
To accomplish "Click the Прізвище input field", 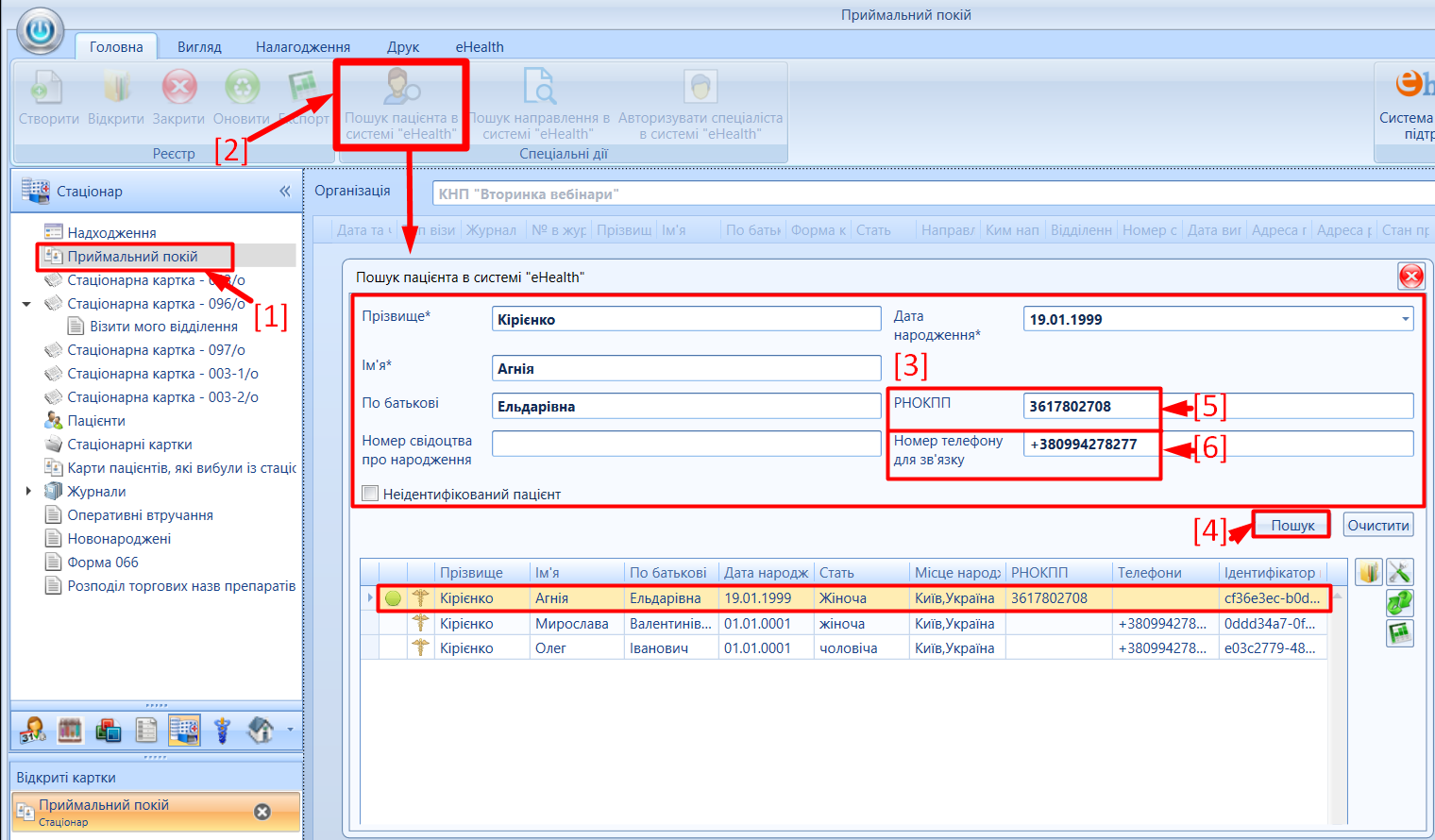I will pos(686,319).
